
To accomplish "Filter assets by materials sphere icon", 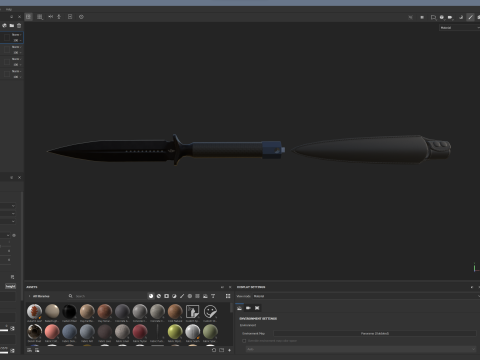I will tap(151, 296).
